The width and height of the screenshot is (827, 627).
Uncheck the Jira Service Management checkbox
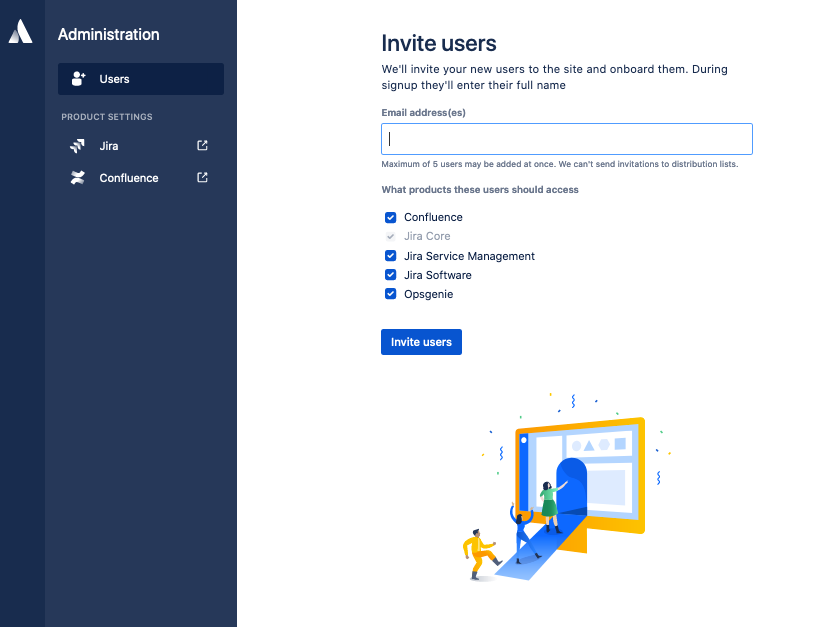click(390, 256)
